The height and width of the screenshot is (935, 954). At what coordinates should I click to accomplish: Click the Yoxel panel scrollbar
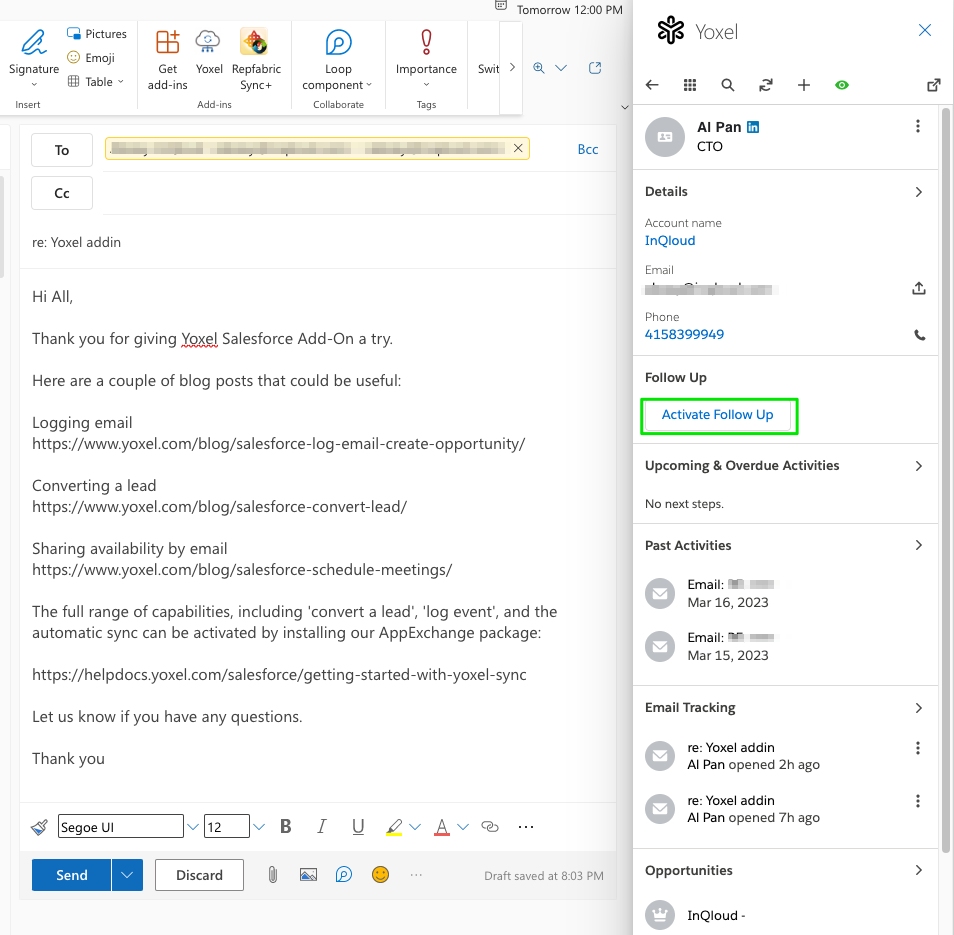(x=945, y=481)
